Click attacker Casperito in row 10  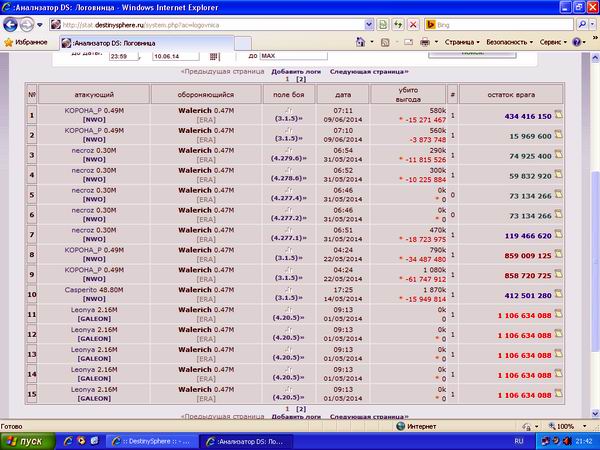pos(81,290)
